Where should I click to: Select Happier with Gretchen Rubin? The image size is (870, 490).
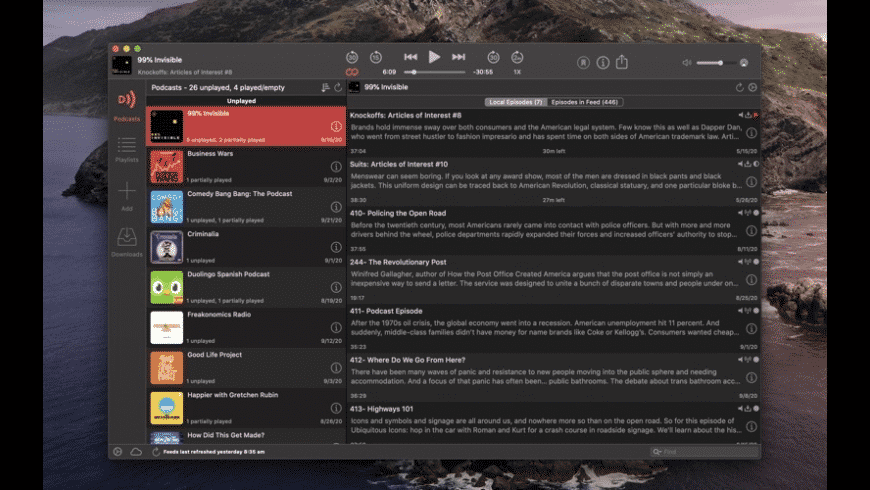point(246,408)
